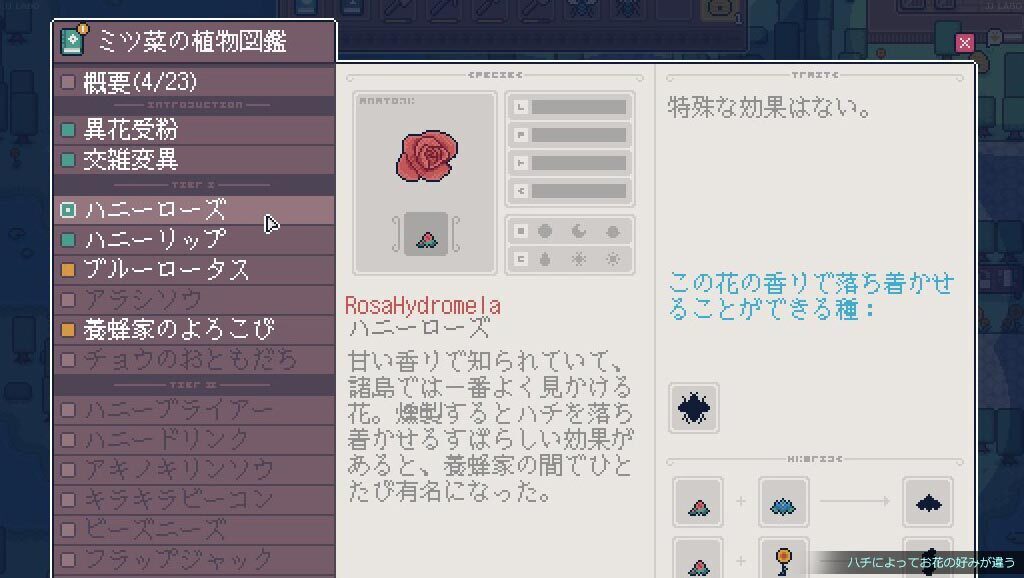Viewport: 1024px width, 578px height.
Task: Toggle the 異花受粉 green checkbox
Action: (68, 130)
